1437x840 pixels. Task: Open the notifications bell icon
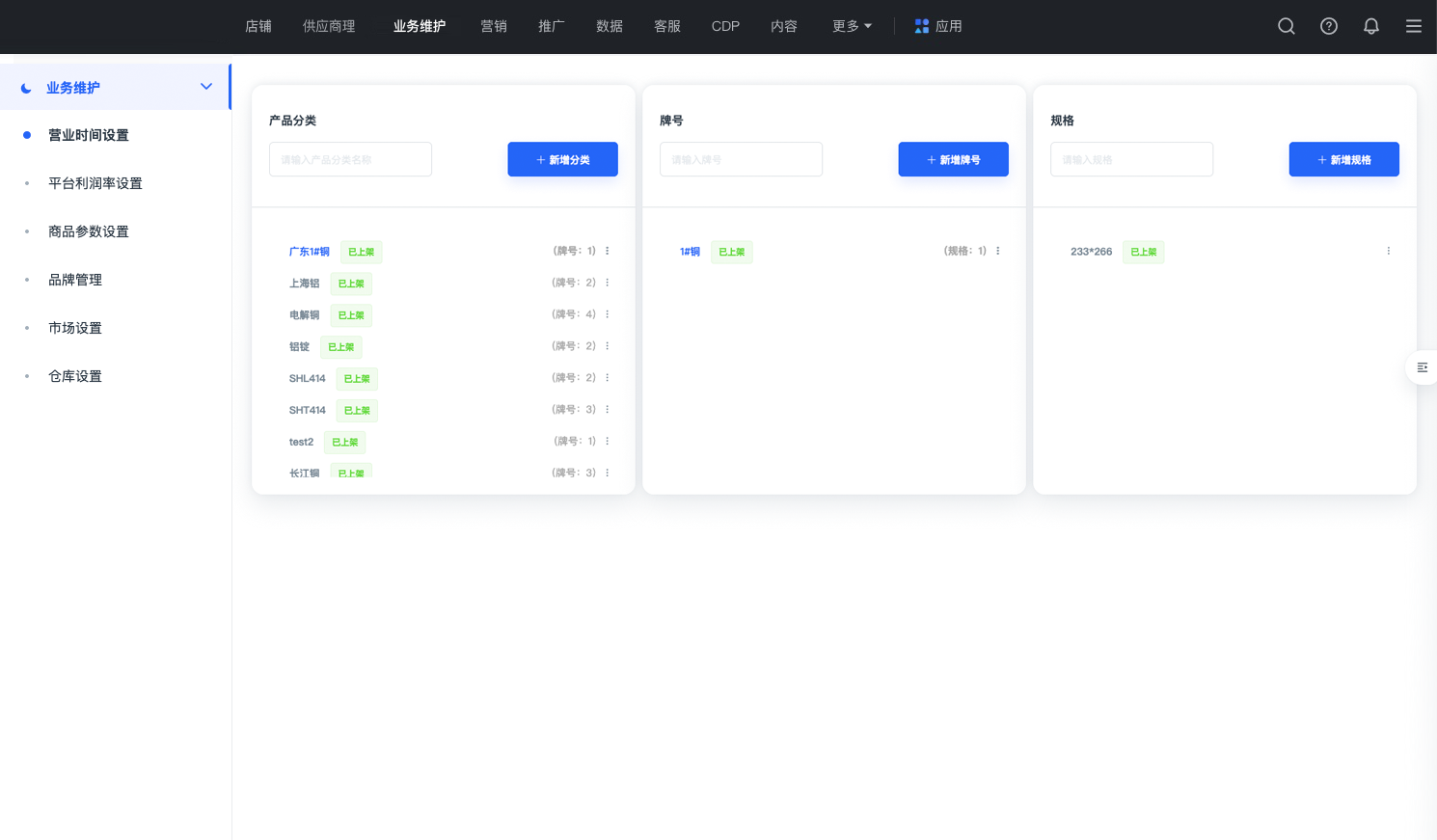coord(1370,26)
